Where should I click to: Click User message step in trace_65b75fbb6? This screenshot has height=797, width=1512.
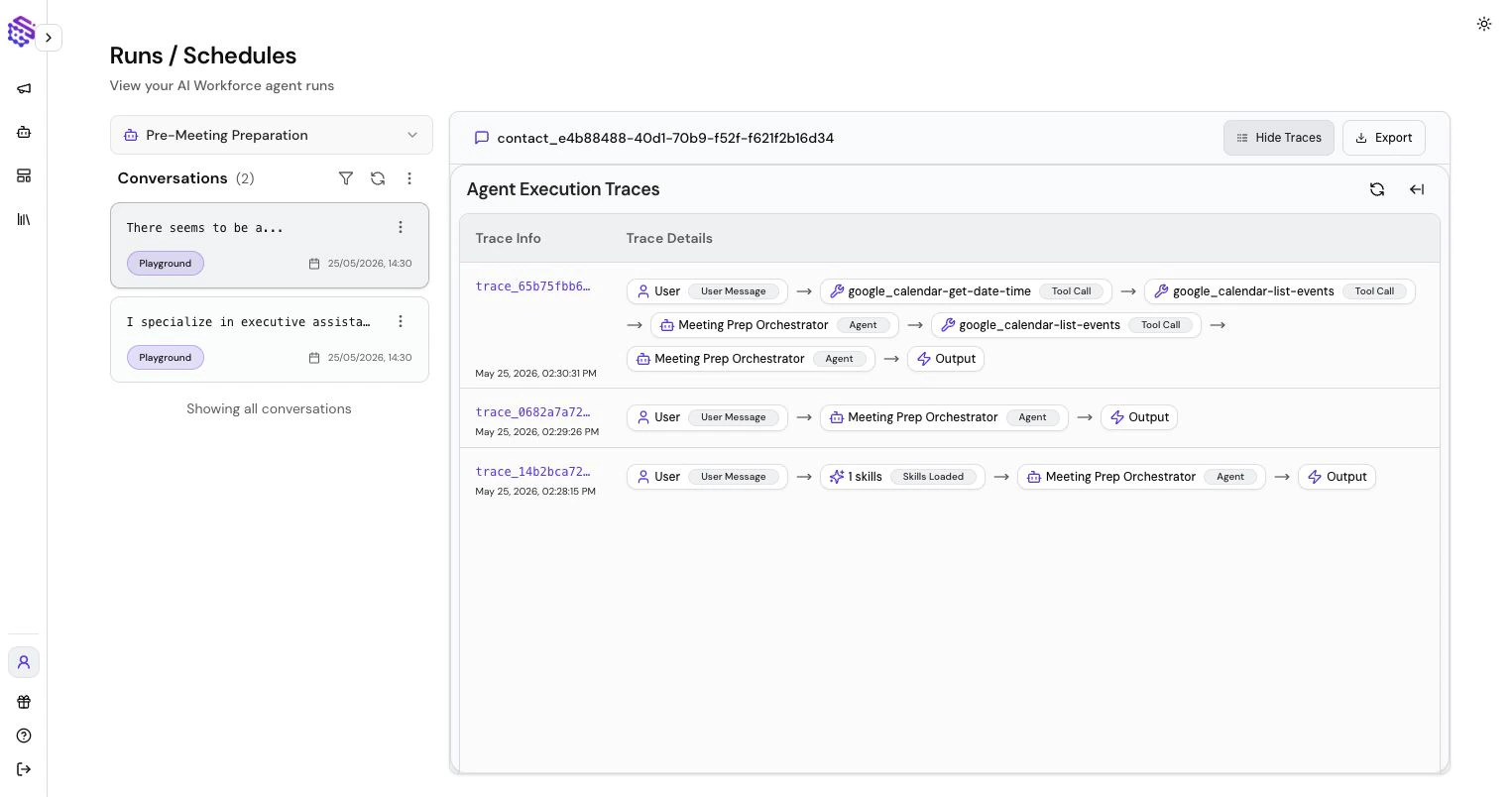[x=707, y=291]
